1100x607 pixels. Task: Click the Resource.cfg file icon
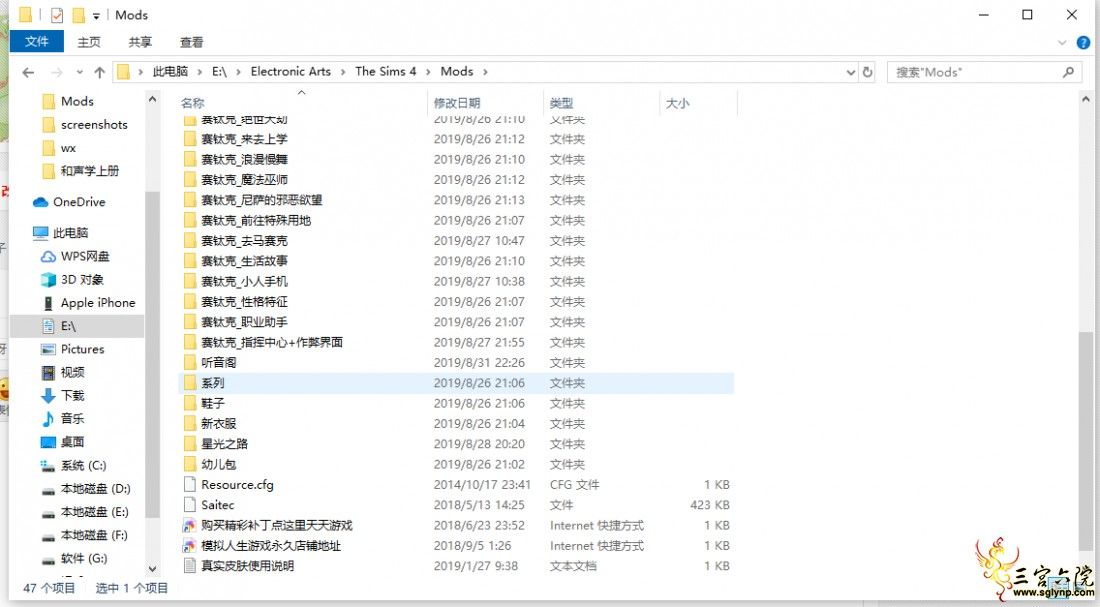[189, 484]
